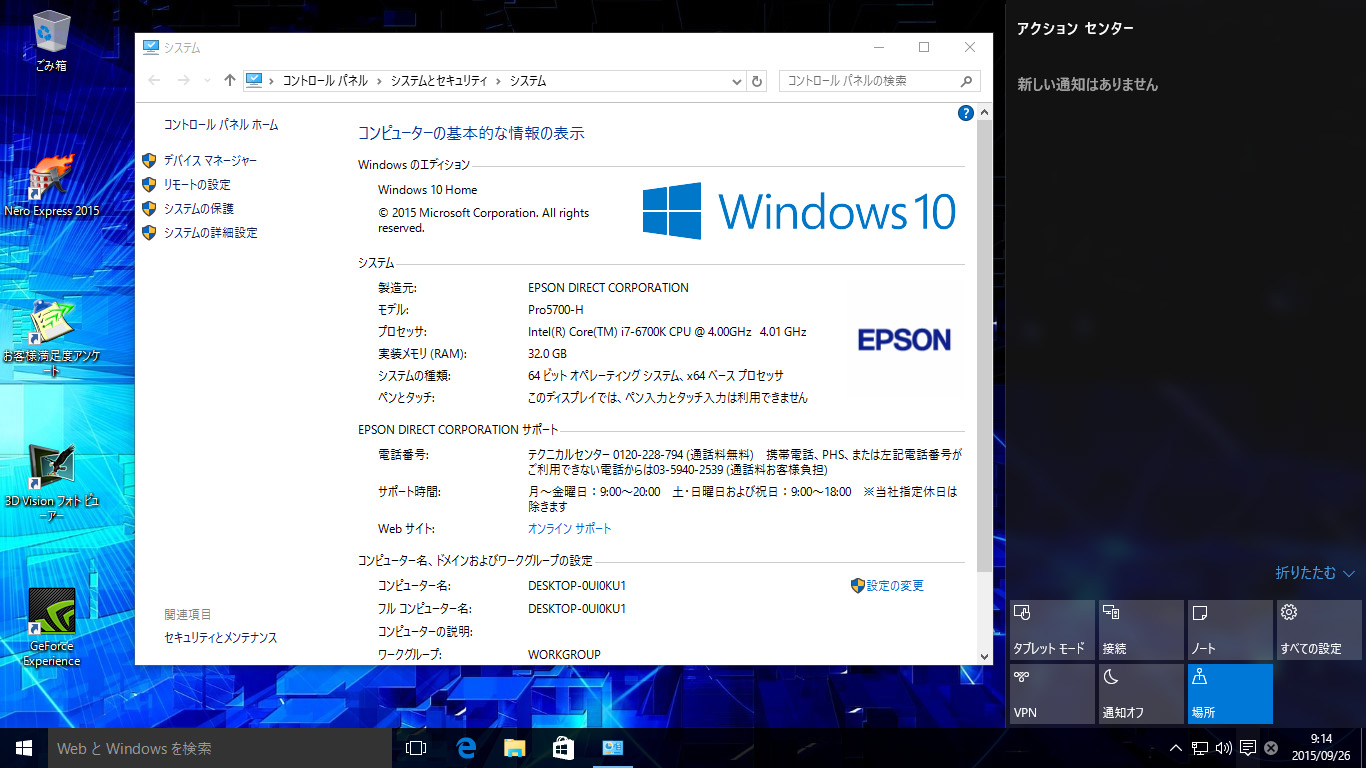1366x768 pixels.
Task: Click the volume speaker tray icon
Action: (1224, 748)
